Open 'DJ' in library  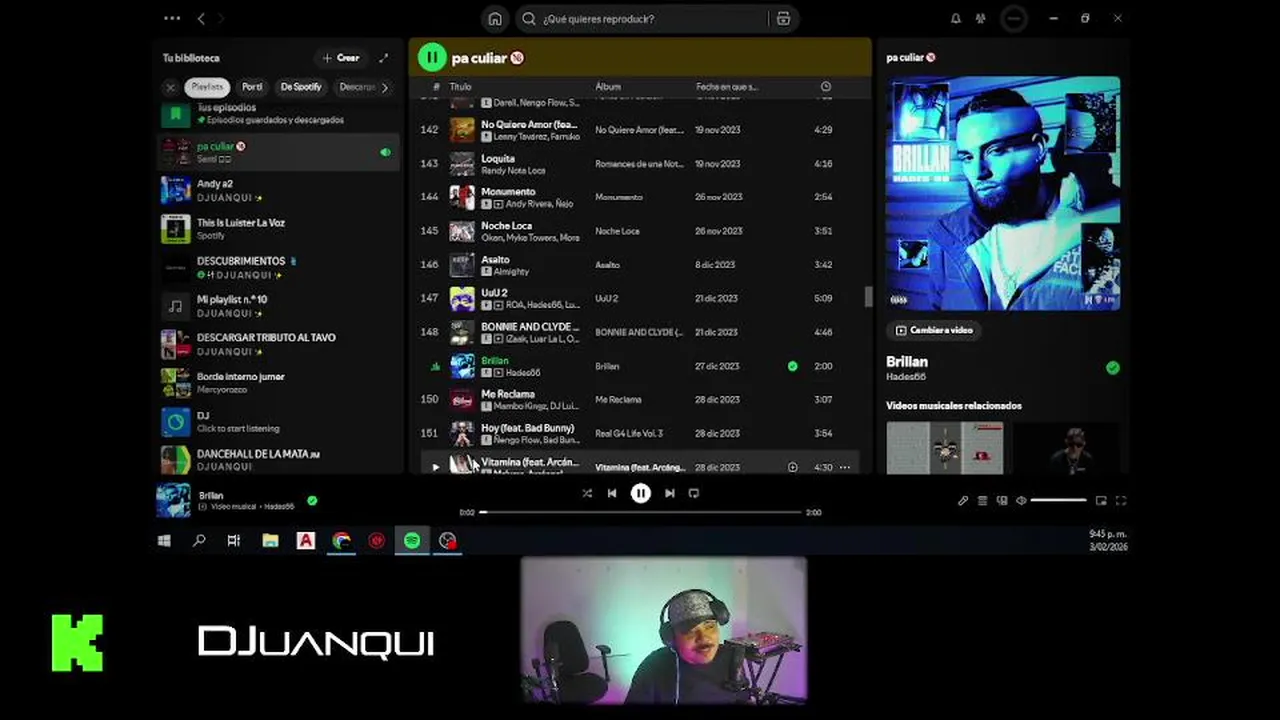pyautogui.click(x=279, y=421)
